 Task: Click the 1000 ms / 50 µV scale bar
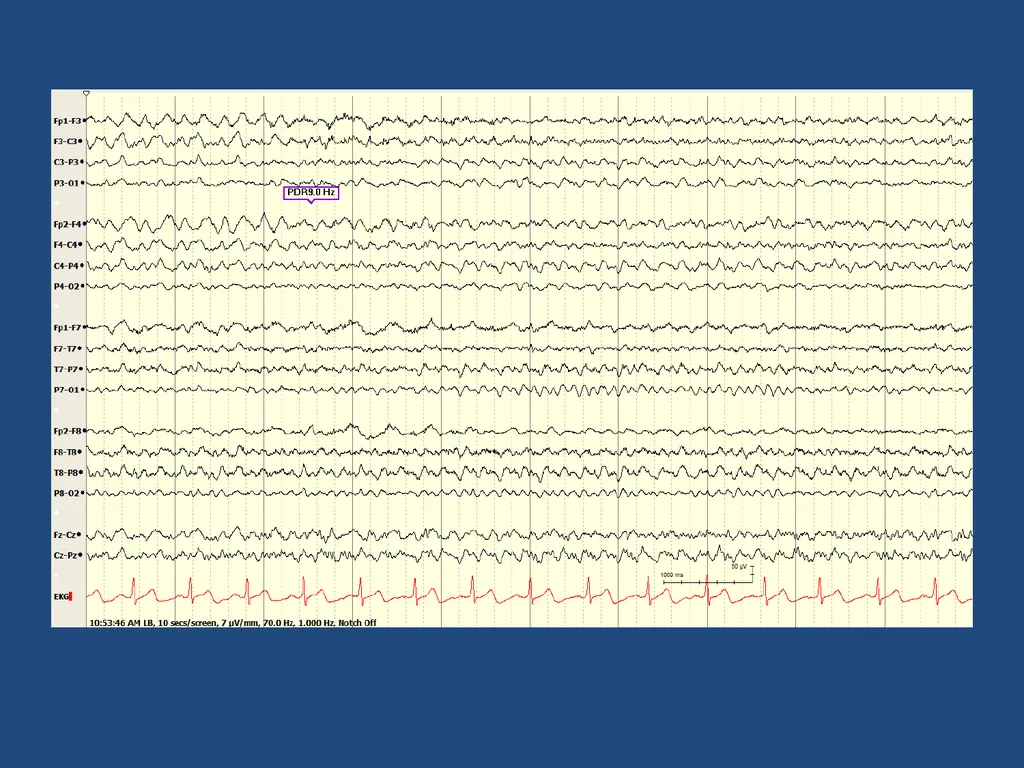pyautogui.click(x=708, y=575)
